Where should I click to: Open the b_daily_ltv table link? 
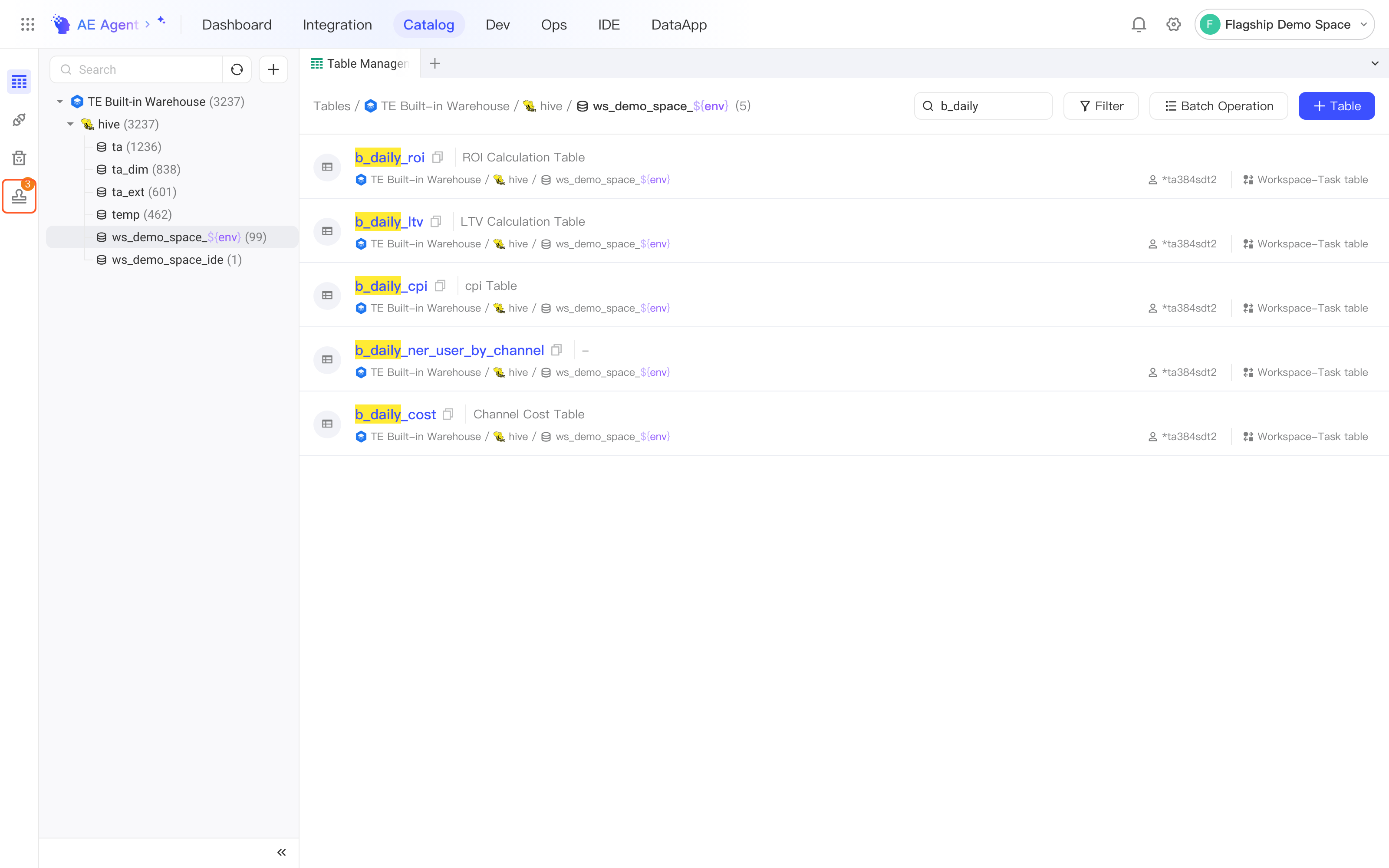388,222
